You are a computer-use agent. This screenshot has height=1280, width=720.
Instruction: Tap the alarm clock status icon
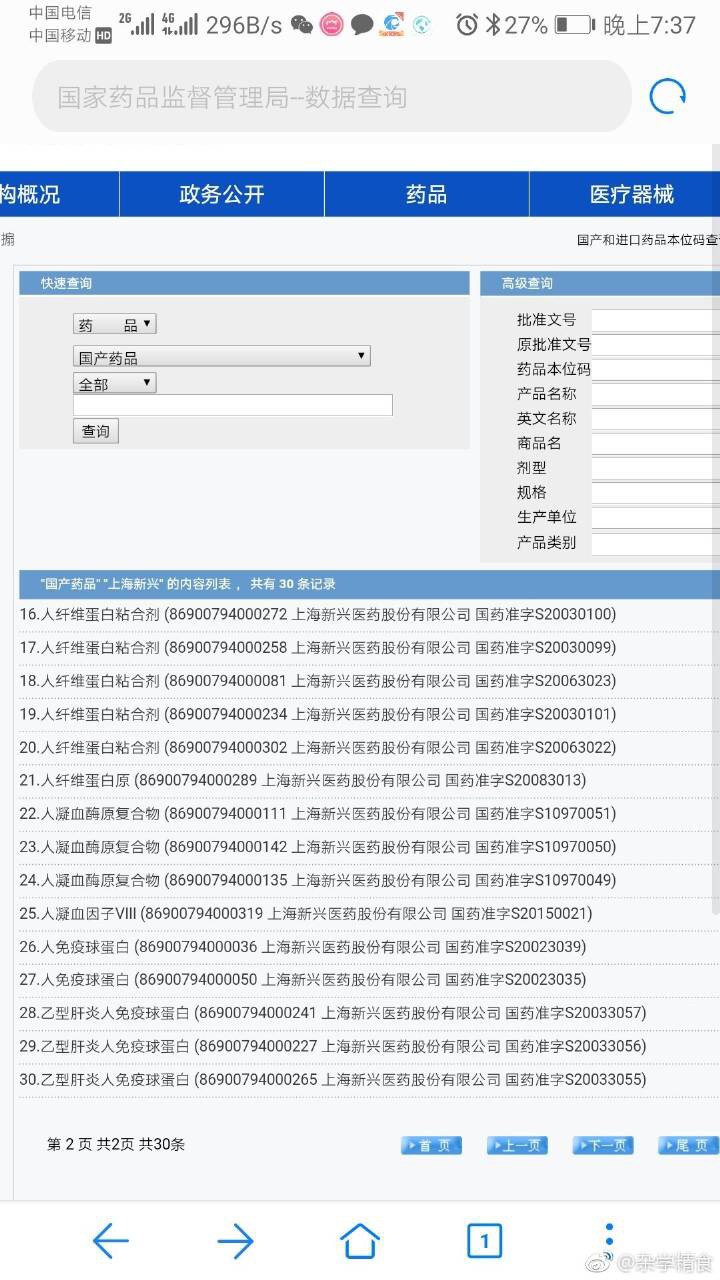point(467,25)
